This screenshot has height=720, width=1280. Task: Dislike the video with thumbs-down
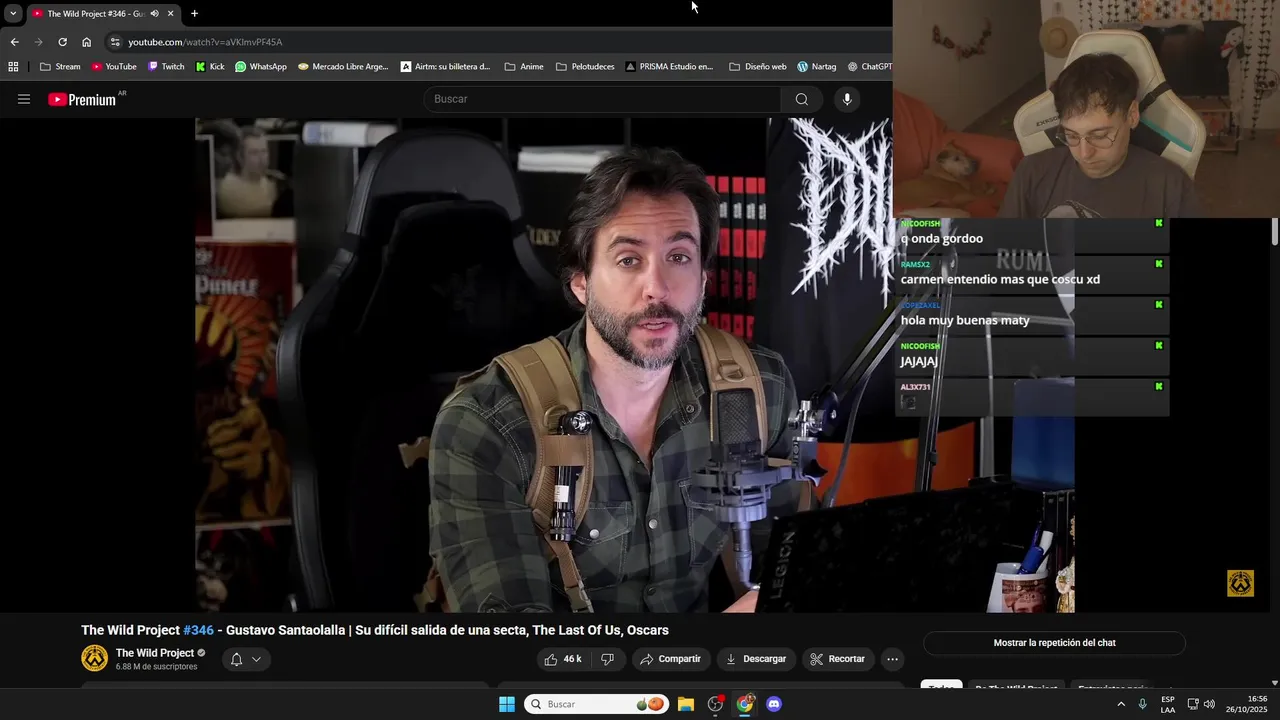tap(607, 659)
